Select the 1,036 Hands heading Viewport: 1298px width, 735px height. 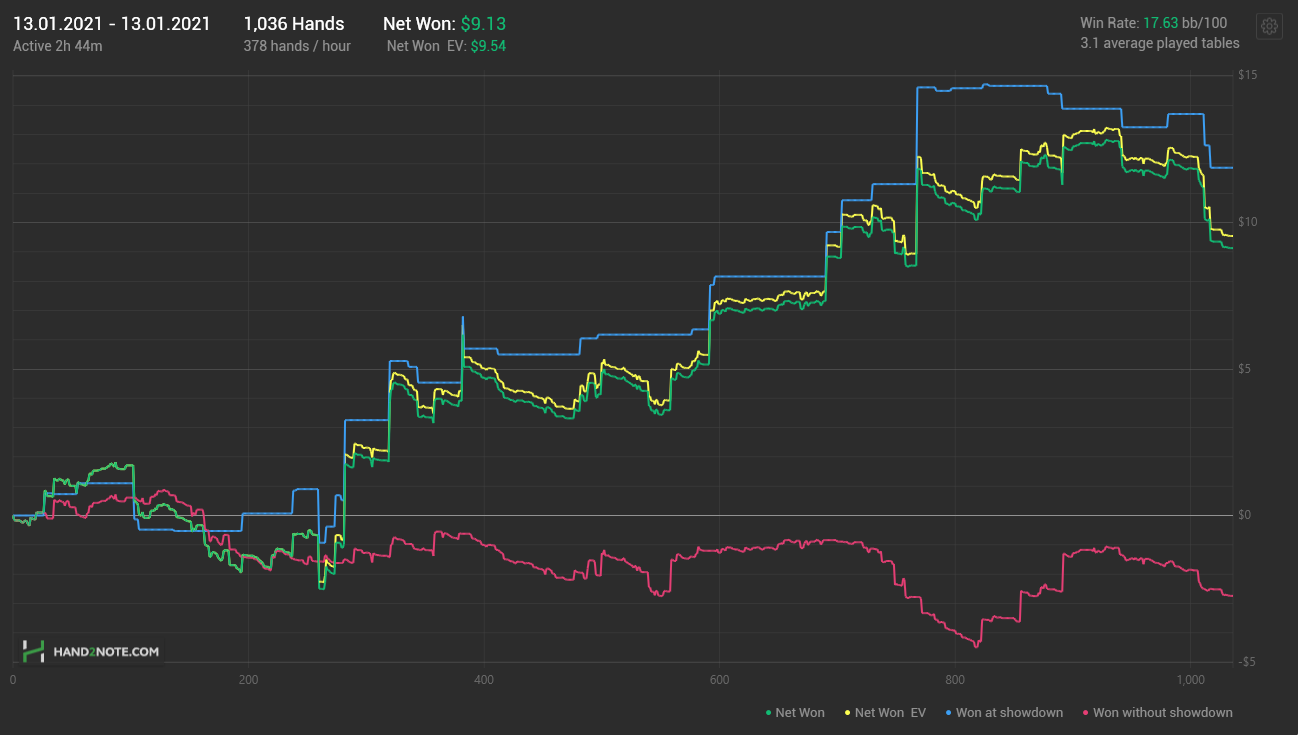[x=294, y=24]
